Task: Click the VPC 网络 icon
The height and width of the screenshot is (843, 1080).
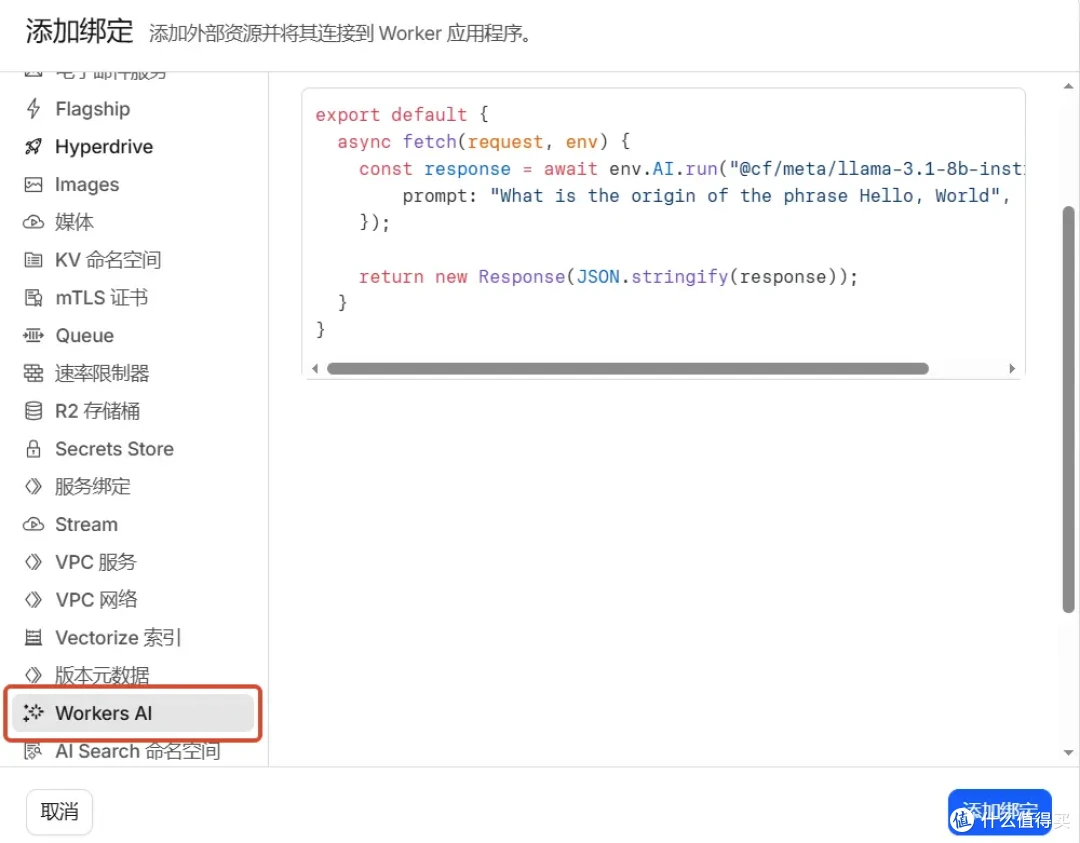Action: [x=33, y=600]
